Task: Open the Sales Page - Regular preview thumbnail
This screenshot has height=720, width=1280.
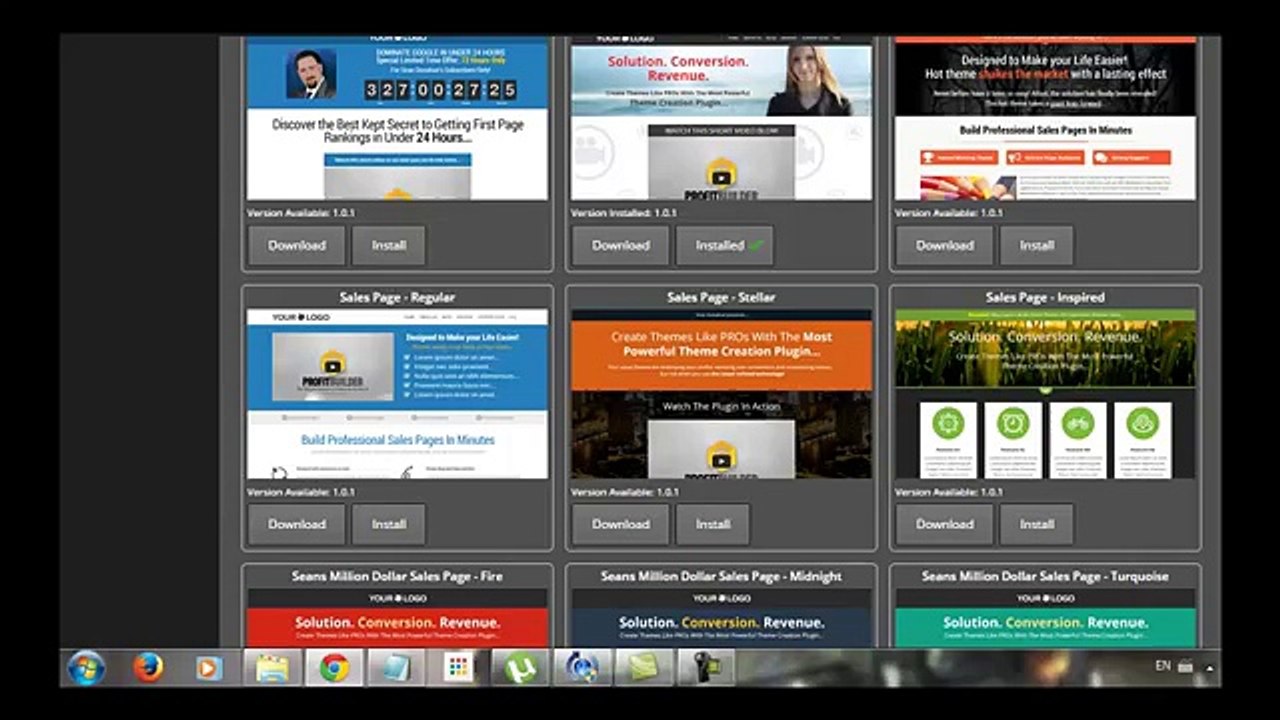Action: pos(397,394)
